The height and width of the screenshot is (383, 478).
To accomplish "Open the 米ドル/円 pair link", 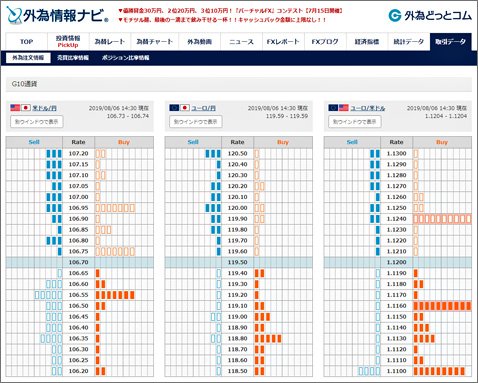I will pyautogui.click(x=44, y=108).
